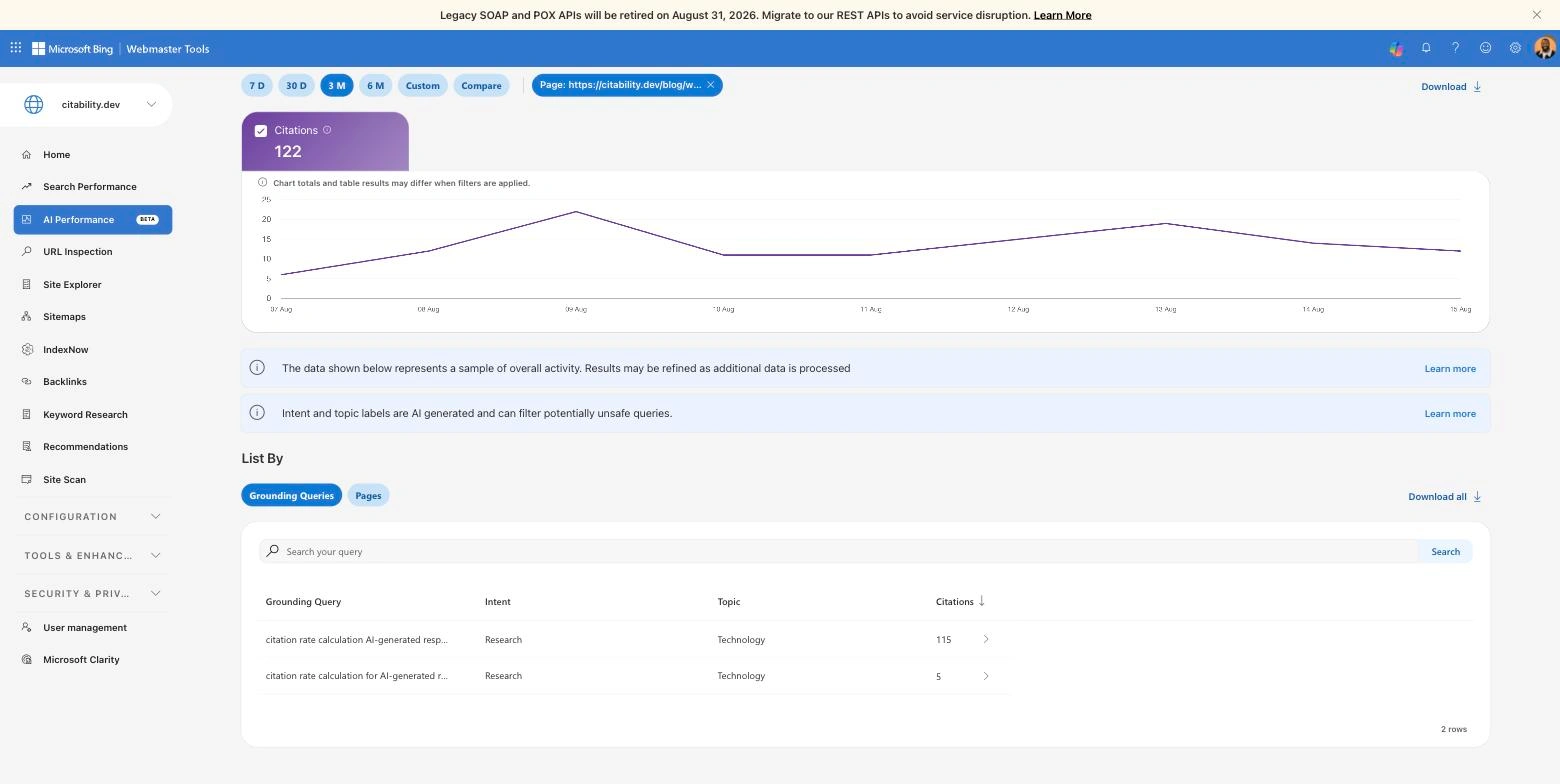The image size is (1560, 784).
Task: Click the user profile avatar
Action: click(1545, 48)
